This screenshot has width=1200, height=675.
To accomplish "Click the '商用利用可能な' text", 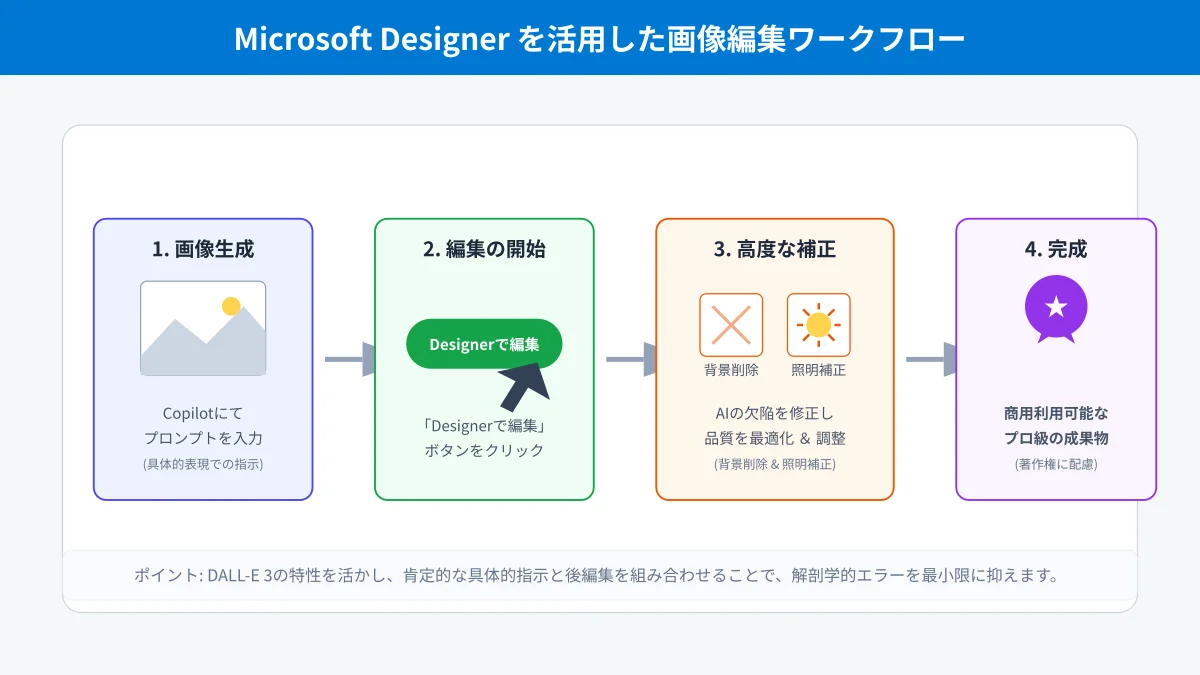I will [x=1056, y=413].
